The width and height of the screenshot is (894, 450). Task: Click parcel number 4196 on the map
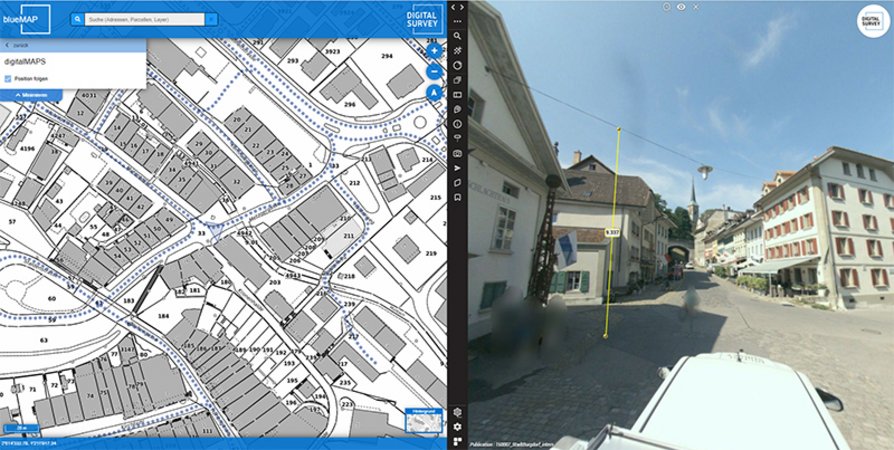coord(27,149)
